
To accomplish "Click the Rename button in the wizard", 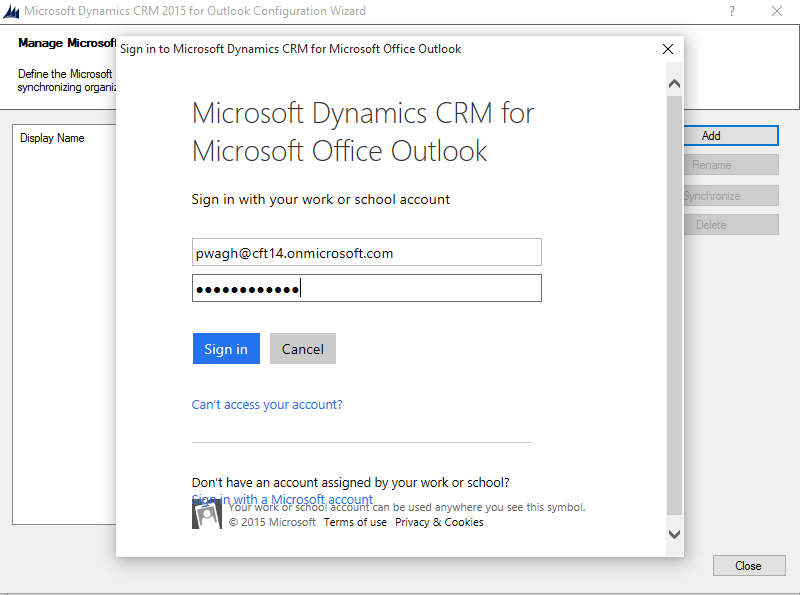I will [731, 165].
